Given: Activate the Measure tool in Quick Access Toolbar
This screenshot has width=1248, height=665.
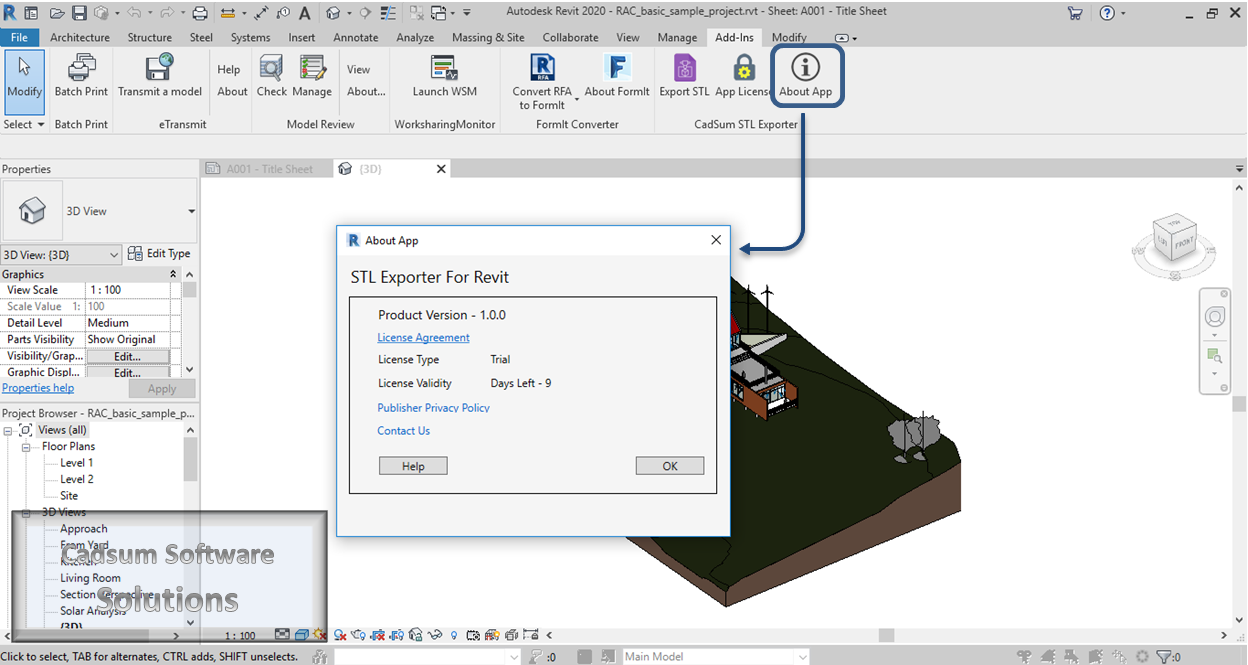Looking at the screenshot, I should 261,12.
